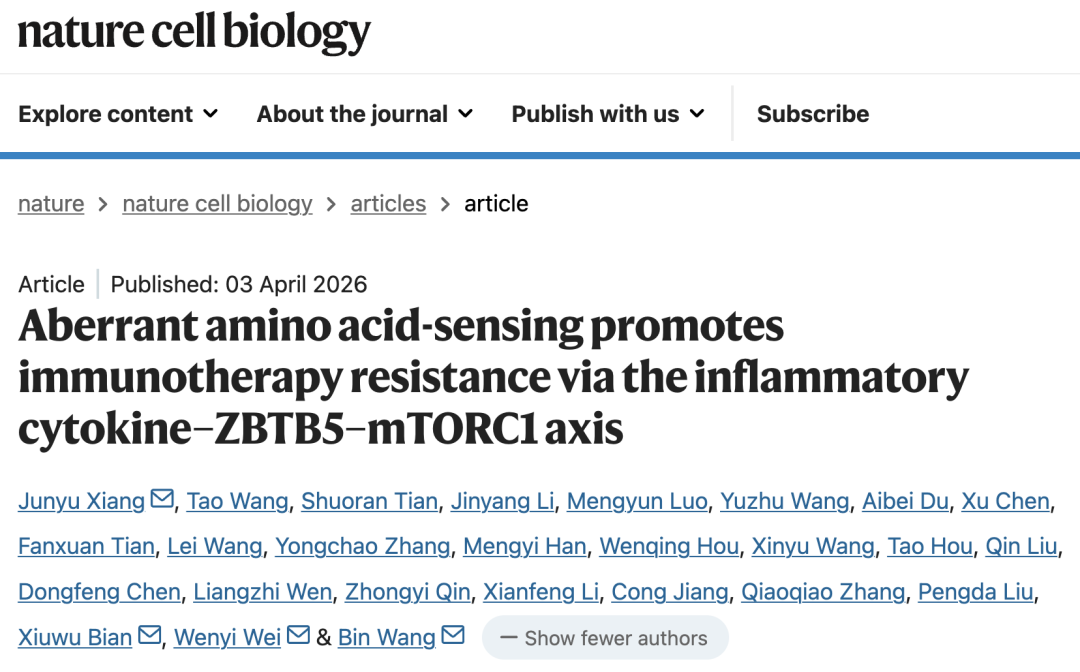Collapse list with Show fewer authors
This screenshot has height=672, width=1080.
[605, 638]
